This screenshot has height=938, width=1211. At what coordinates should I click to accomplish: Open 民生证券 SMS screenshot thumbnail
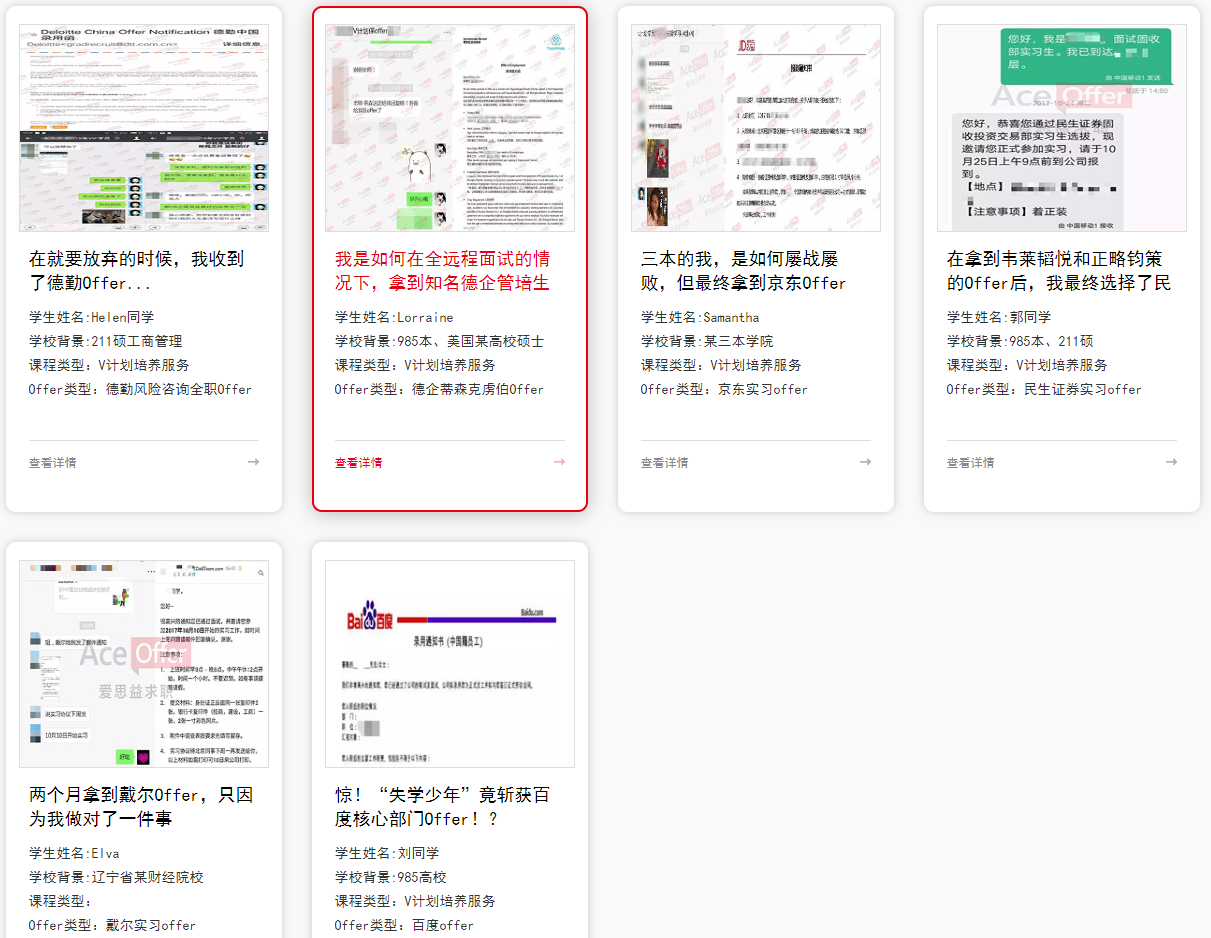[1062, 128]
